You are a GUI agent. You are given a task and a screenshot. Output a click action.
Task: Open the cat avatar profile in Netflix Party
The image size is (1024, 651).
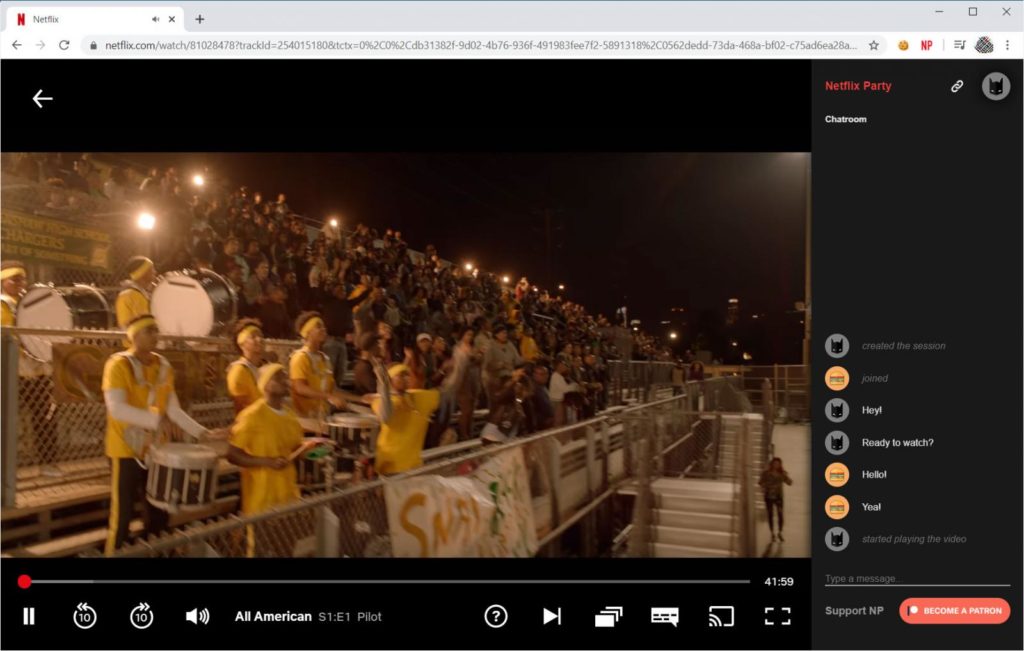pos(996,86)
